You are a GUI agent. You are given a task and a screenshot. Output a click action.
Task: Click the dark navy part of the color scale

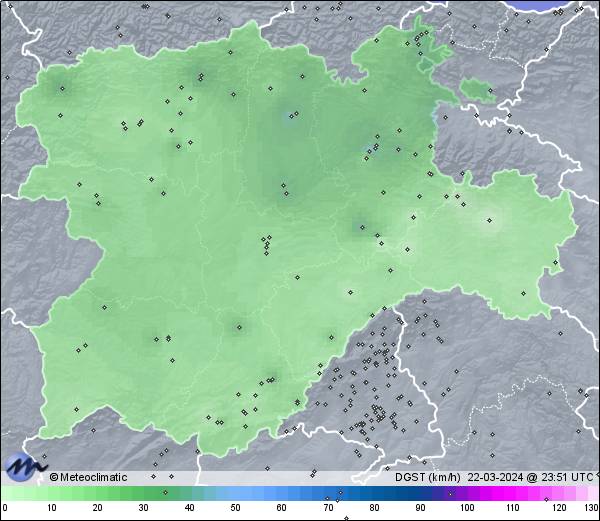coord(406,493)
